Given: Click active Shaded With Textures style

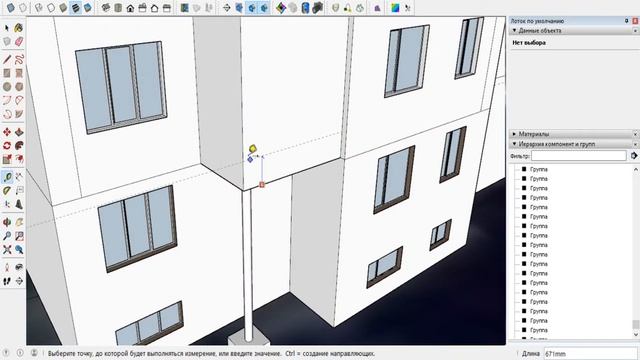Looking at the screenshot, I should tap(76, 7).
